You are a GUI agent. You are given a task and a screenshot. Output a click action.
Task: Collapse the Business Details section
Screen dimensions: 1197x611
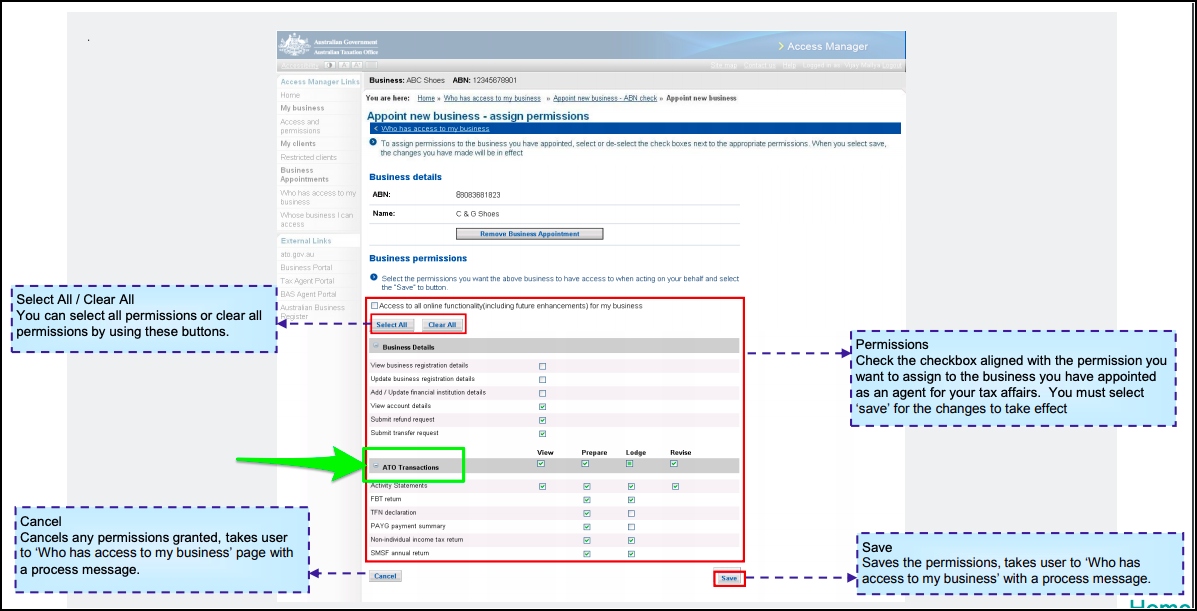tap(375, 346)
